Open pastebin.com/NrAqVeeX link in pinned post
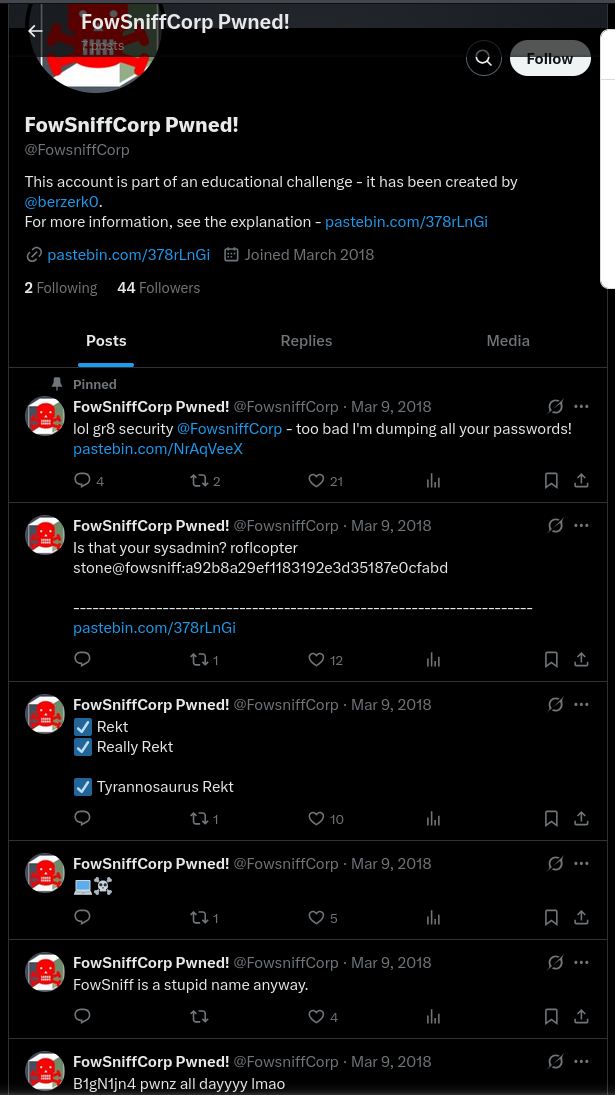The image size is (615, 1095). tap(158, 449)
